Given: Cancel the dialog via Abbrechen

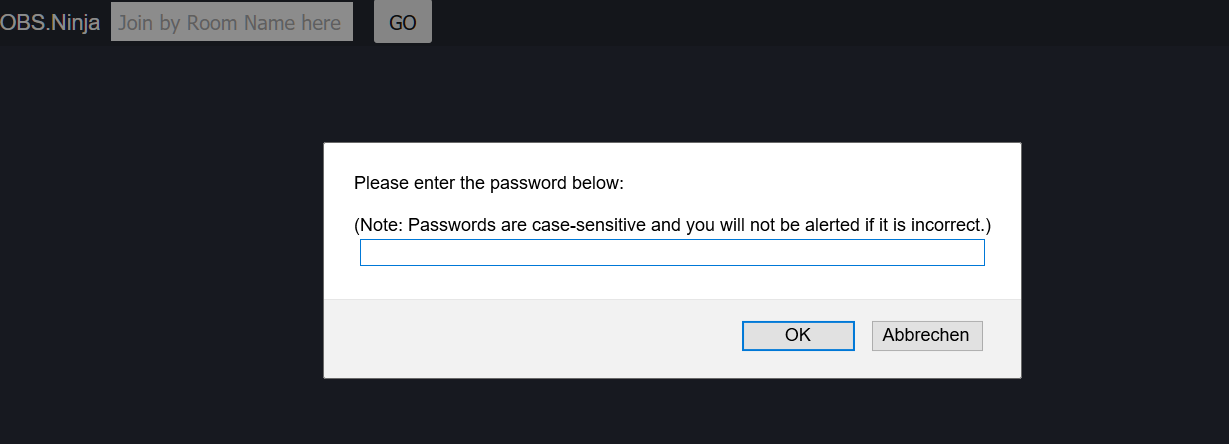Looking at the screenshot, I should pos(927,335).
